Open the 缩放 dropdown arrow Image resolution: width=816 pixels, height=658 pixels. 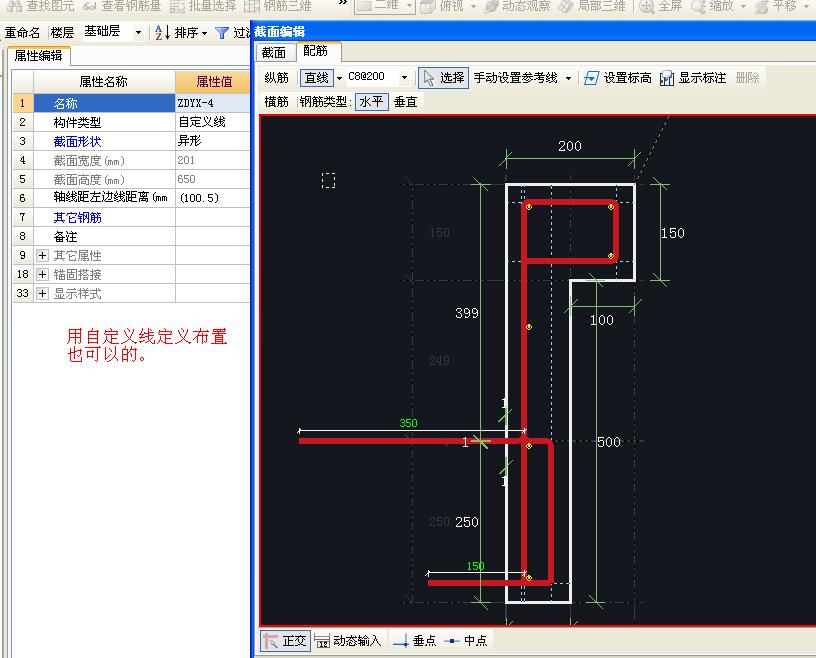pos(743,6)
